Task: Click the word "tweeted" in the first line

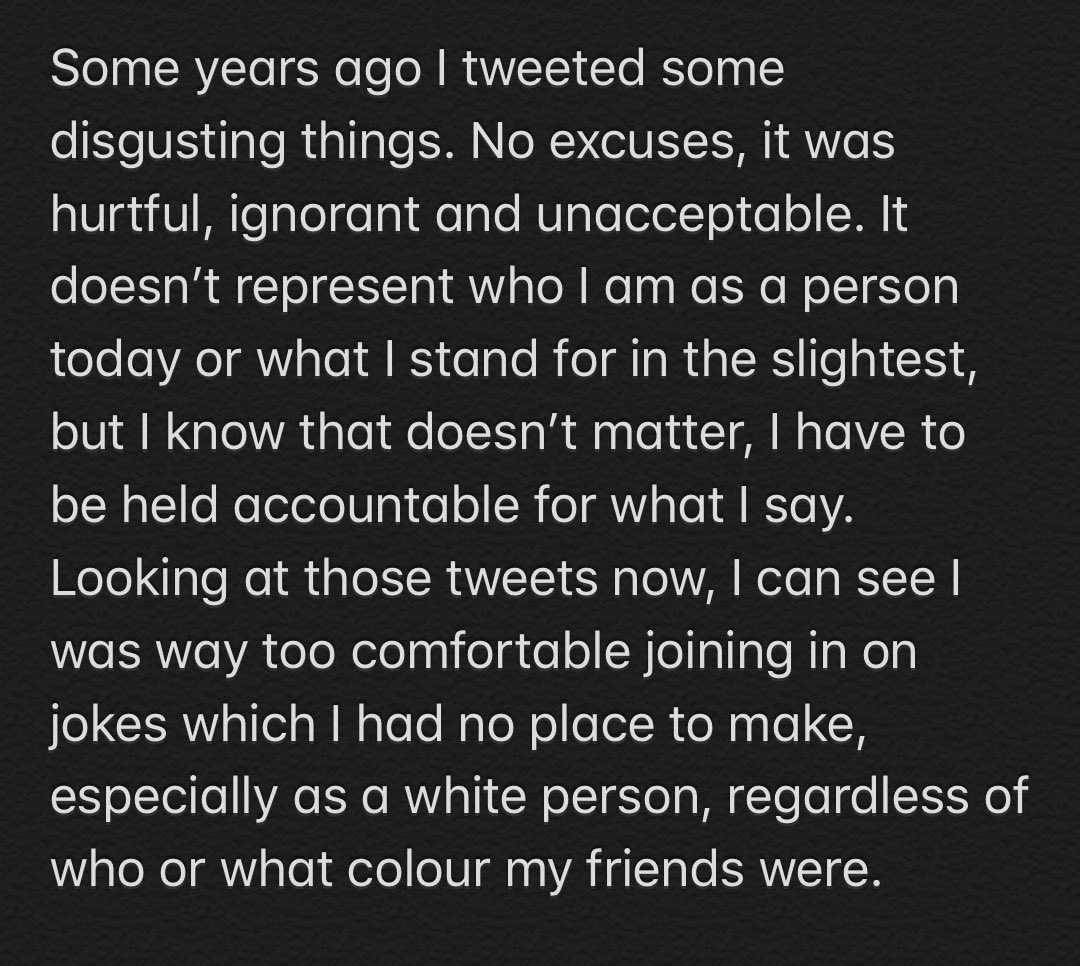Action: 554,70
